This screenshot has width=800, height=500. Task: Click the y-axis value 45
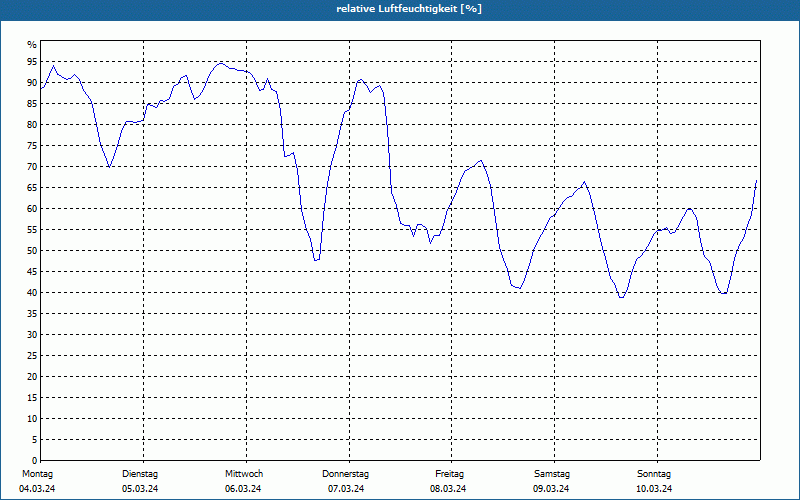(32, 272)
